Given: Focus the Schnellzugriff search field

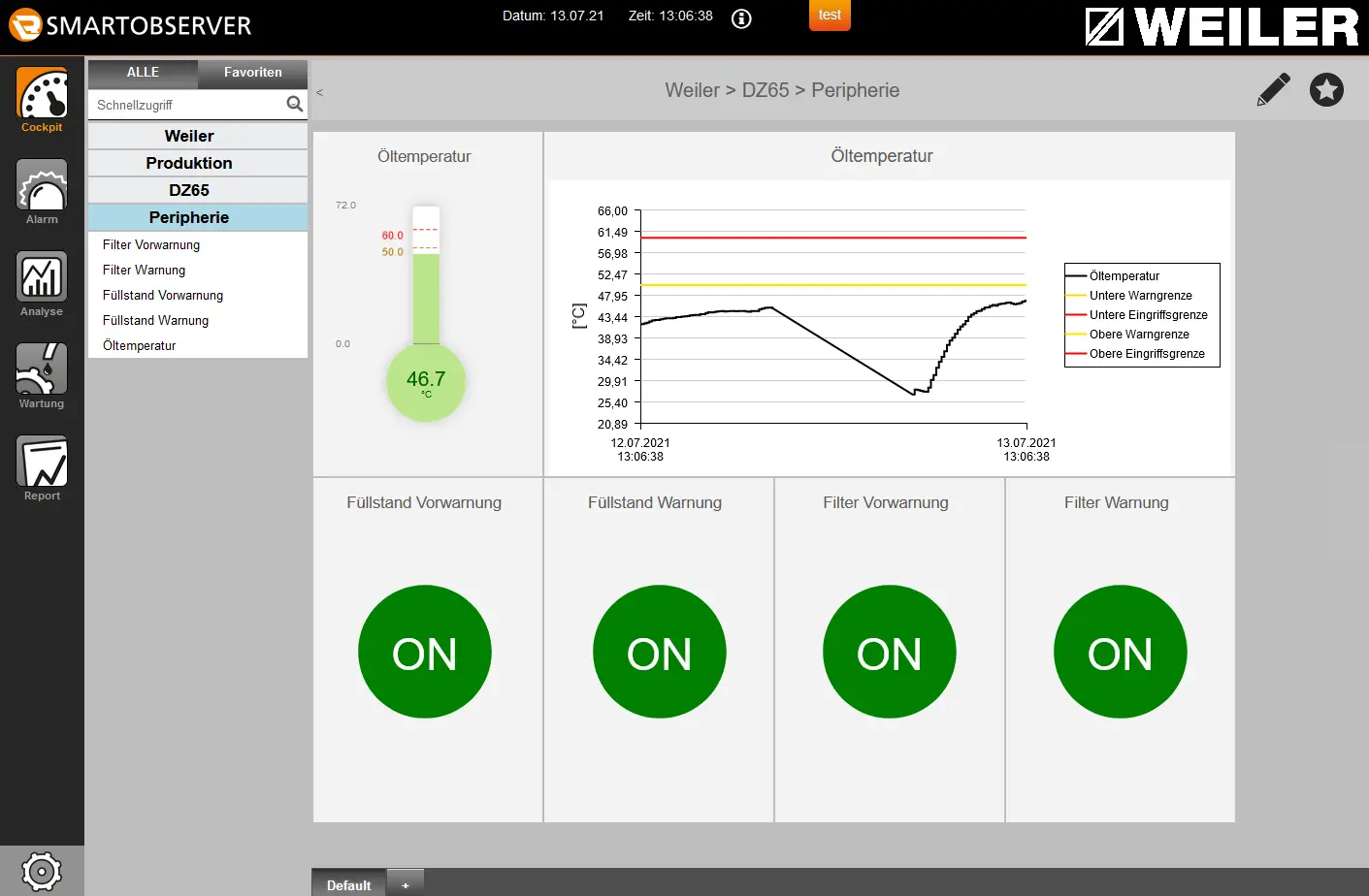Looking at the screenshot, I should (x=184, y=105).
